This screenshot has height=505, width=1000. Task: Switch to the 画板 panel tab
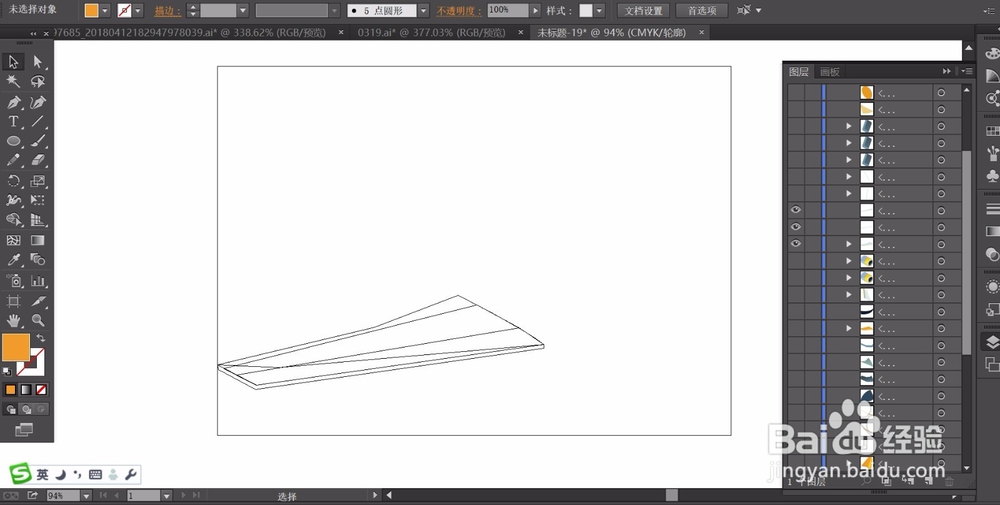pos(830,71)
